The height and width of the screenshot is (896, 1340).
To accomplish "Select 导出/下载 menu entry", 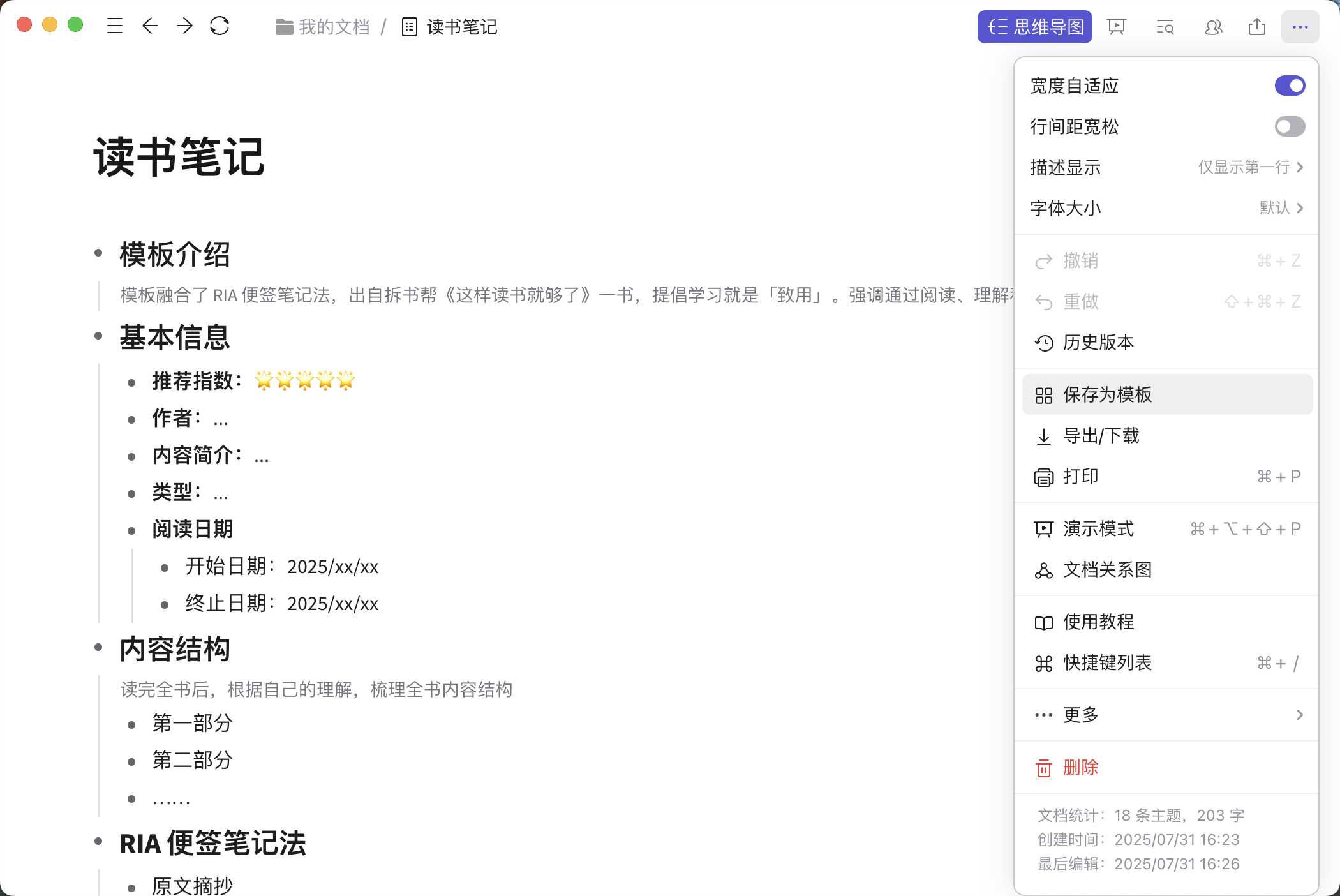I will coord(1166,436).
